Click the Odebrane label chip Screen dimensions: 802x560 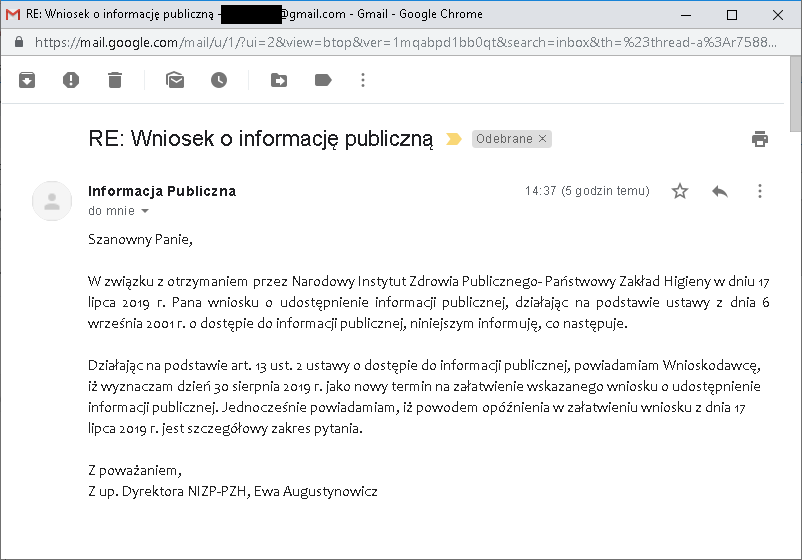click(505, 139)
